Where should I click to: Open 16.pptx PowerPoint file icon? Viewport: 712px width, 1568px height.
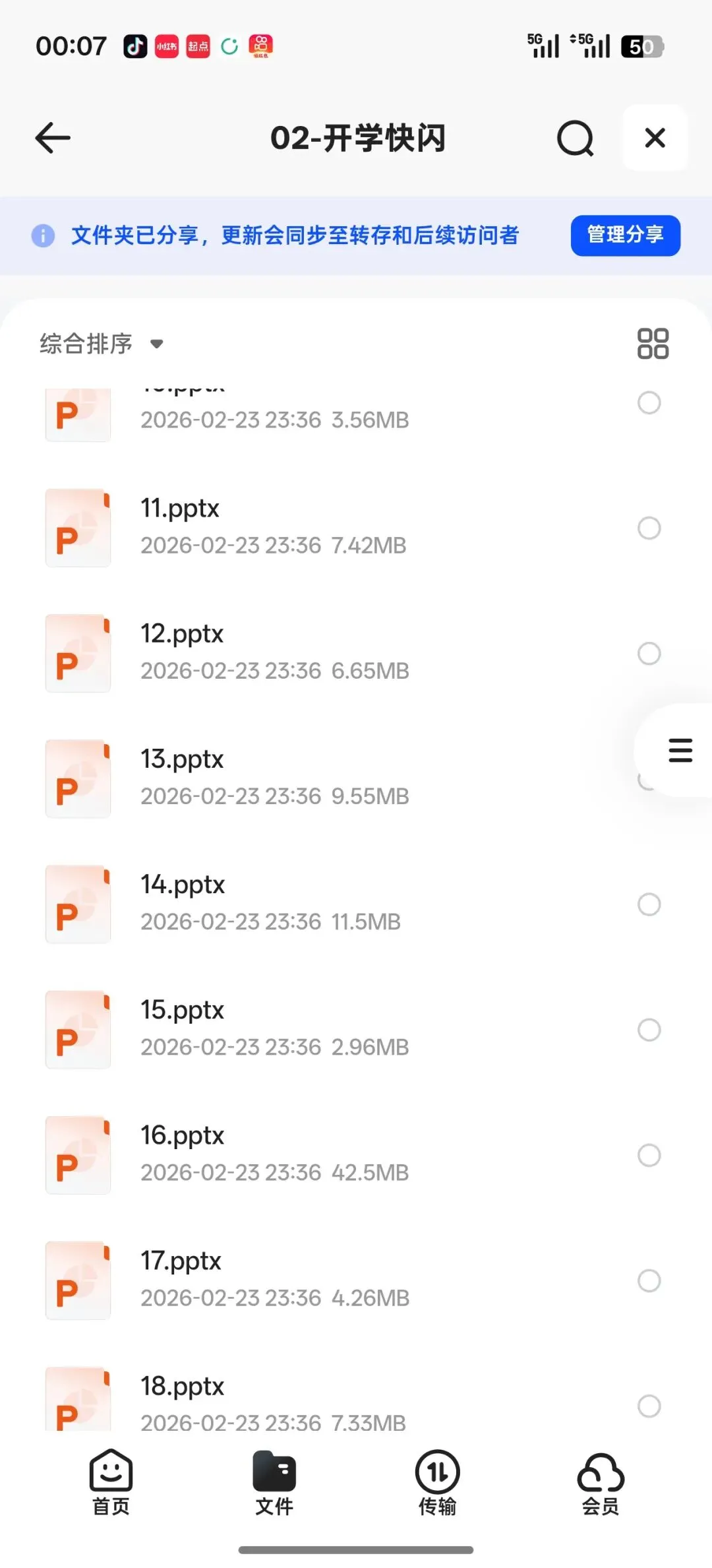point(78,1155)
